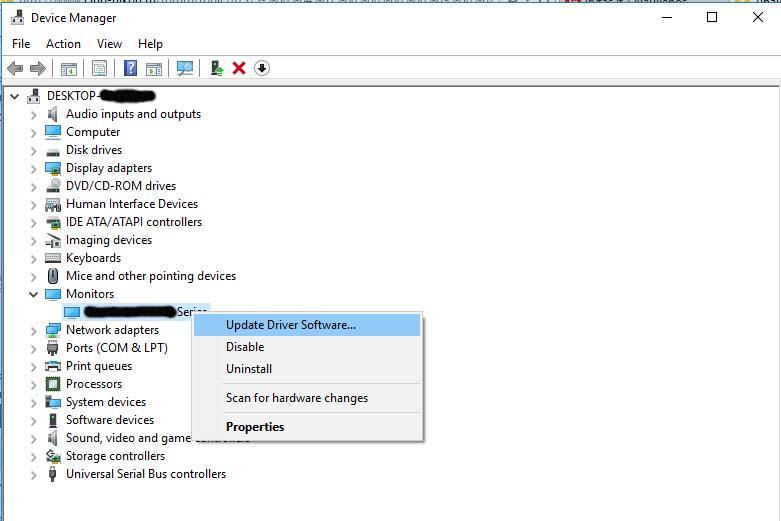Expand the Computer category

(33, 133)
